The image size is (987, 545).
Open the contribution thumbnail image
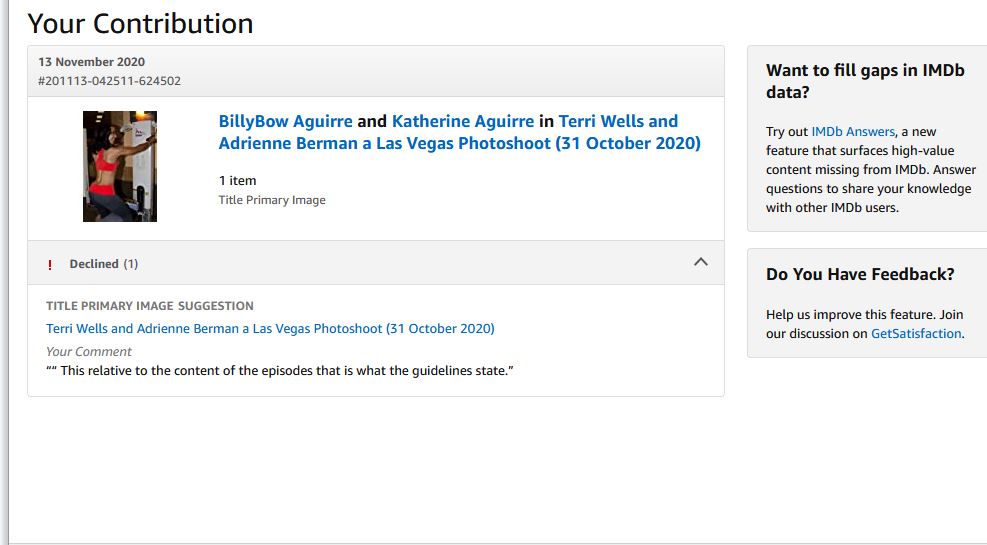tap(120, 166)
